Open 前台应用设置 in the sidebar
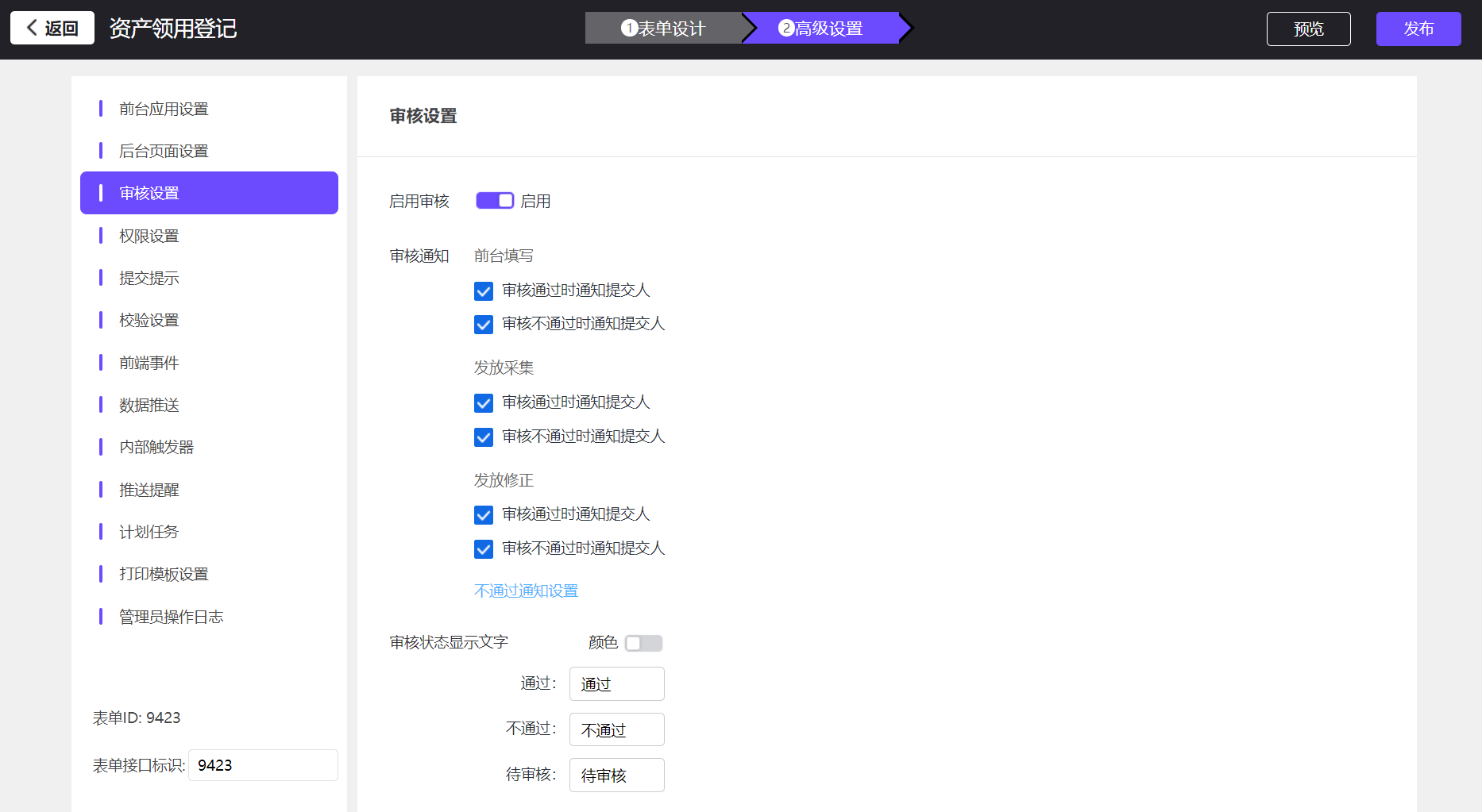Screen dimensions: 1482x812 coord(164,109)
